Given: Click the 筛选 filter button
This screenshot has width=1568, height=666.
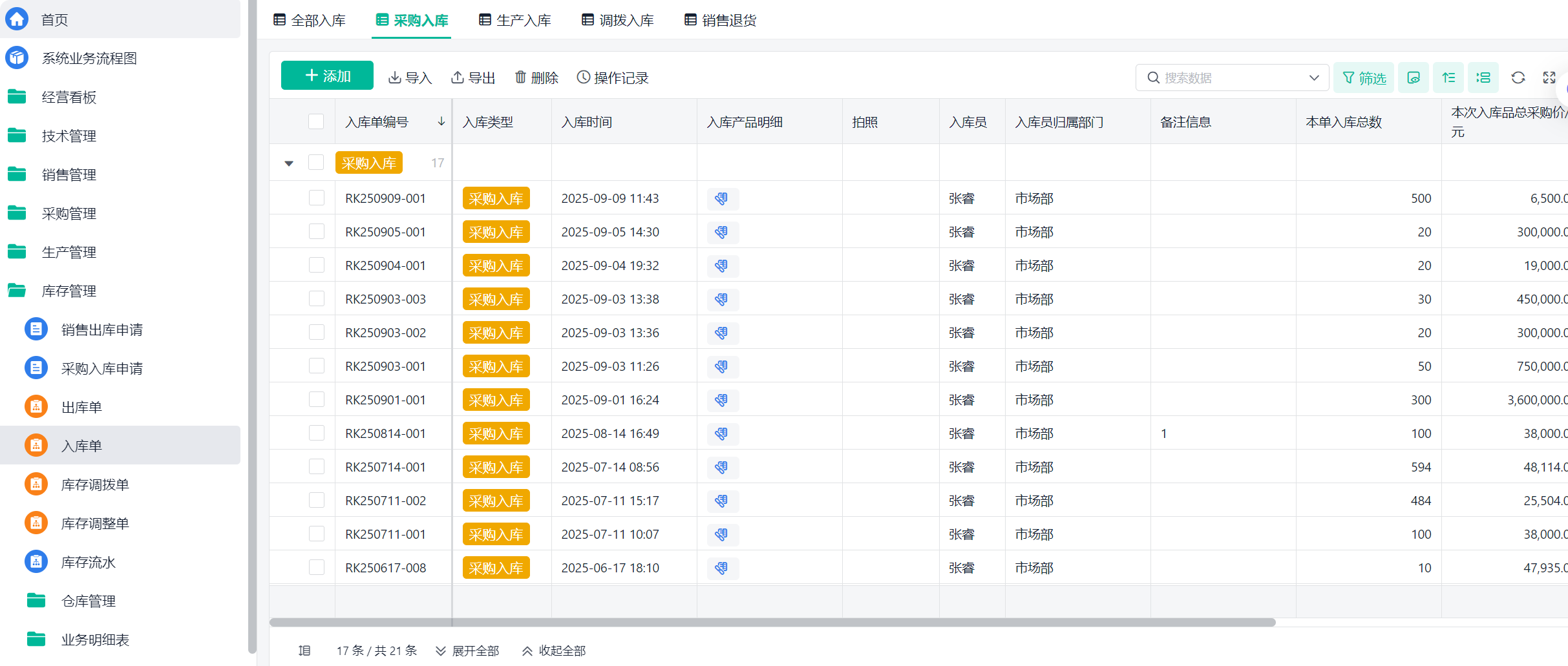Looking at the screenshot, I should coord(1364,78).
